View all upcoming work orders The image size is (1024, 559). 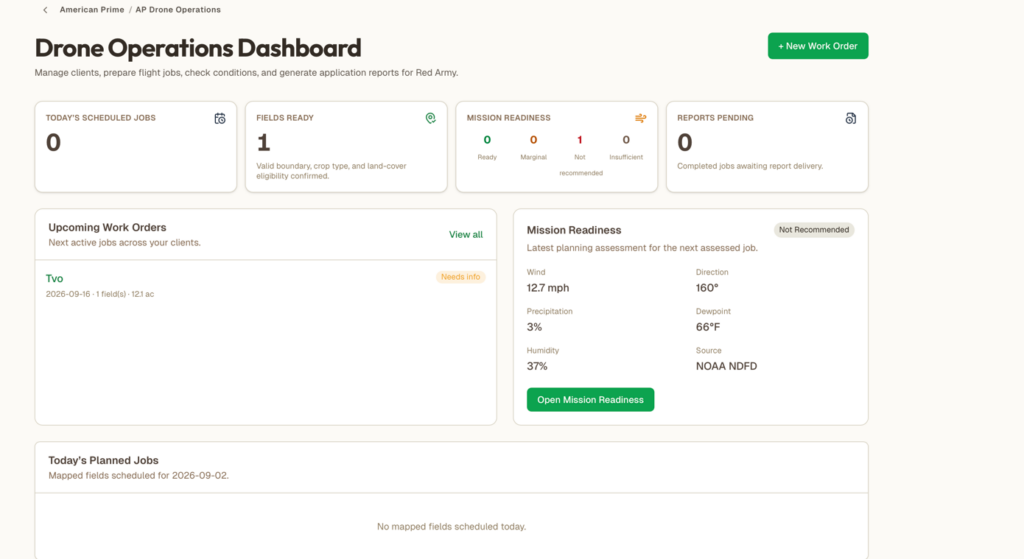(466, 234)
